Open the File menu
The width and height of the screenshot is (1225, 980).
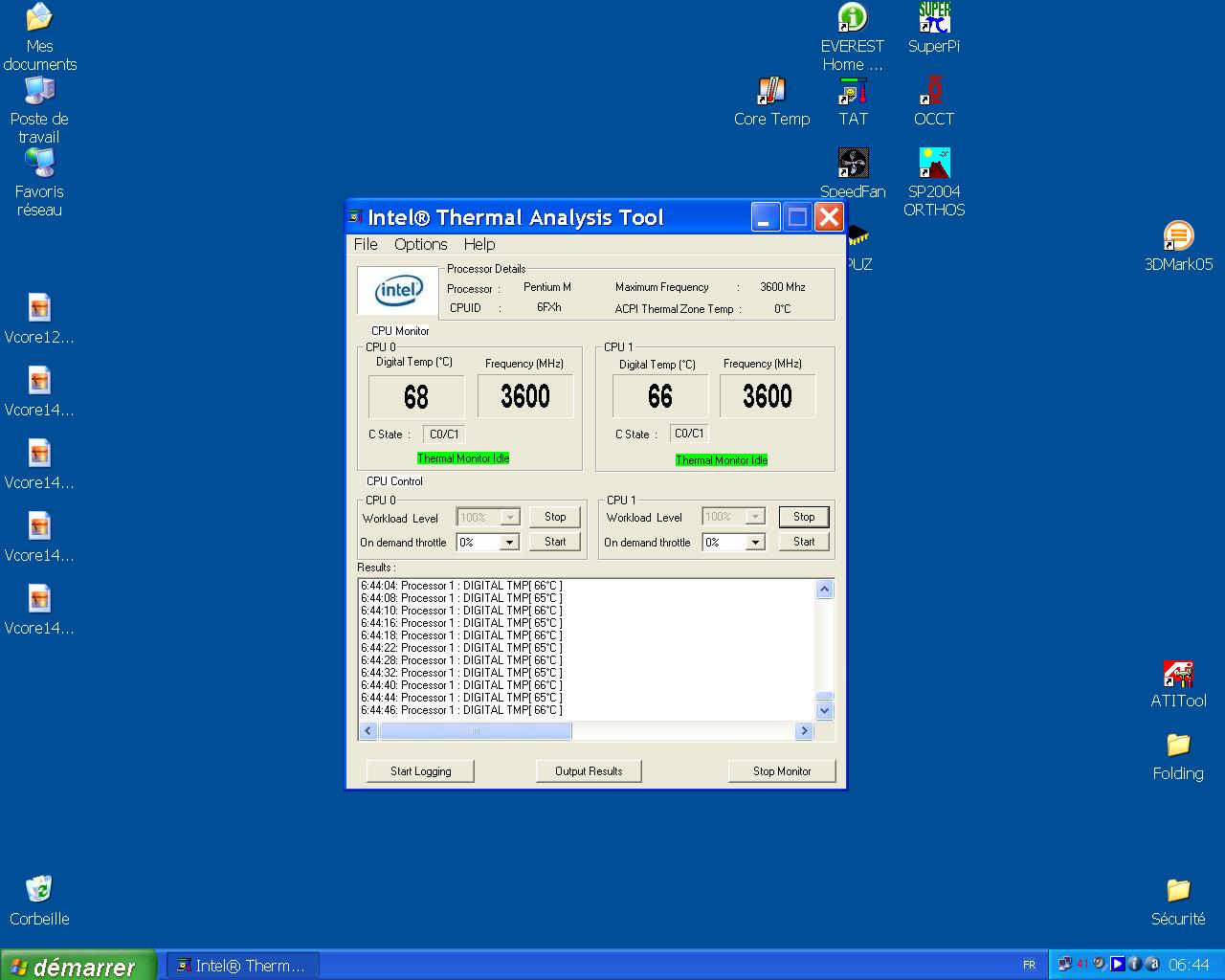[x=366, y=244]
